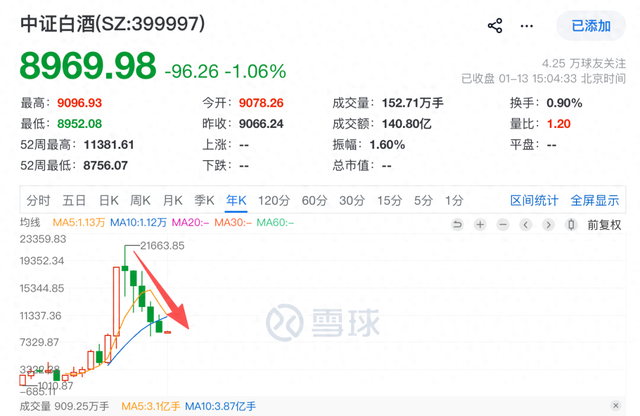Zoom in the chart with plus icon
This screenshot has width=640, height=416.
[x=480, y=225]
